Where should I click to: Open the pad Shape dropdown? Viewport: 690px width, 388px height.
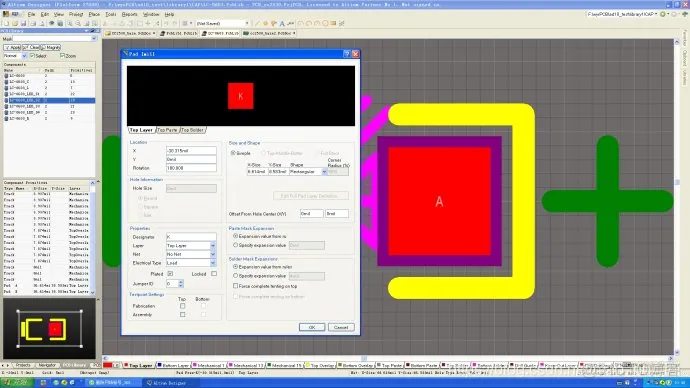tap(324, 172)
